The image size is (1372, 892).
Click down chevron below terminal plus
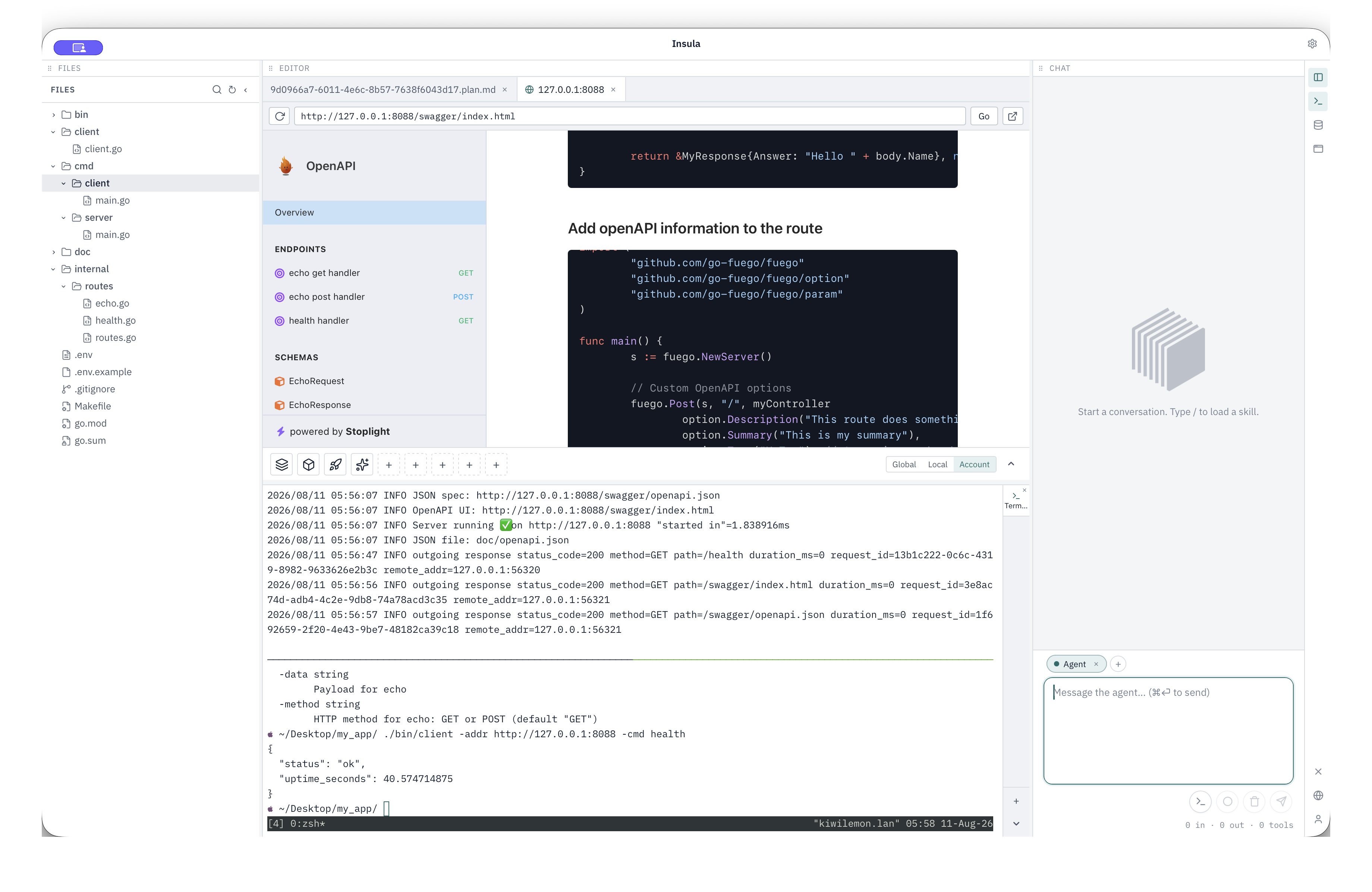point(1016,823)
